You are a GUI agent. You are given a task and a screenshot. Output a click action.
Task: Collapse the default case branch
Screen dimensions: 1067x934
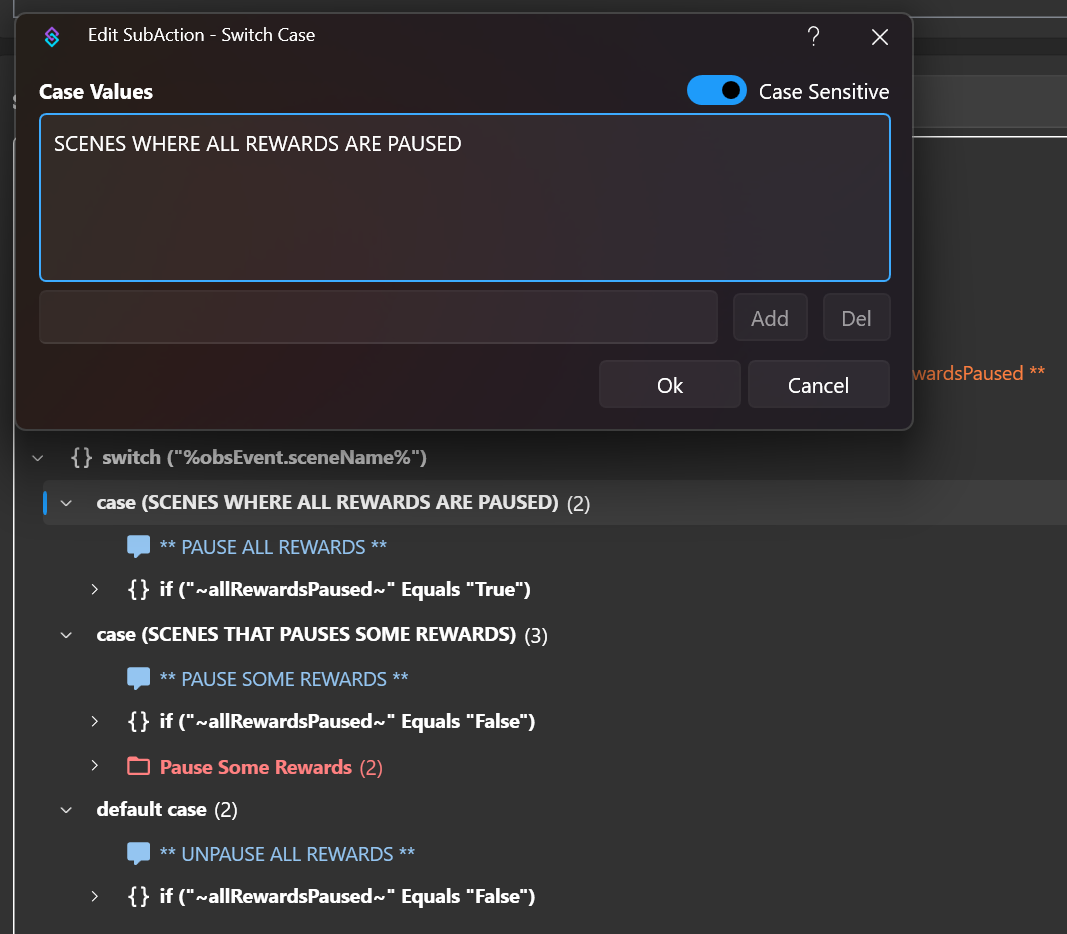[x=67, y=809]
